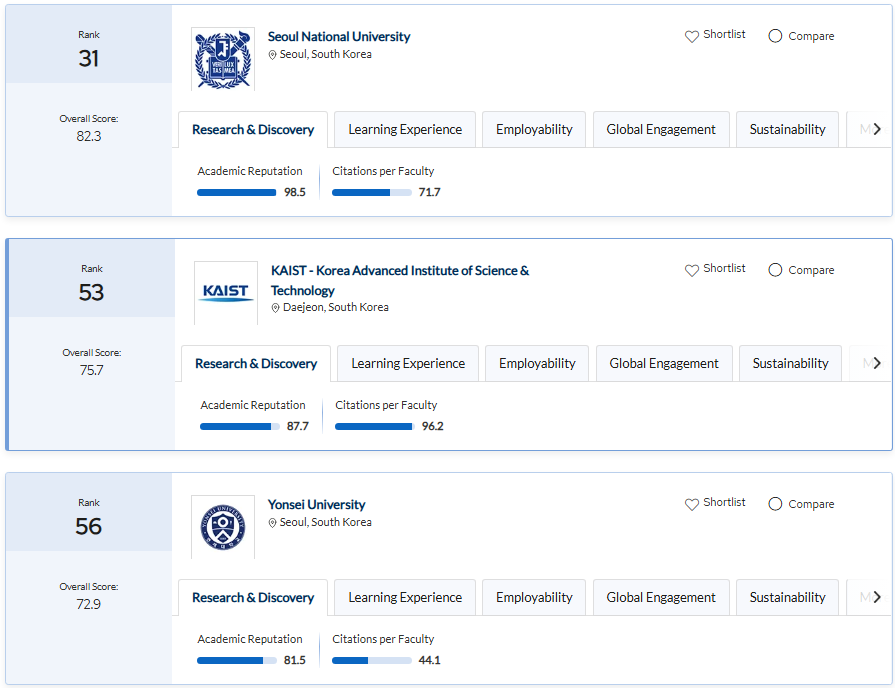This screenshot has height=688, width=895.
Task: Open Sustainability tab in Yonsei card
Action: point(787,598)
